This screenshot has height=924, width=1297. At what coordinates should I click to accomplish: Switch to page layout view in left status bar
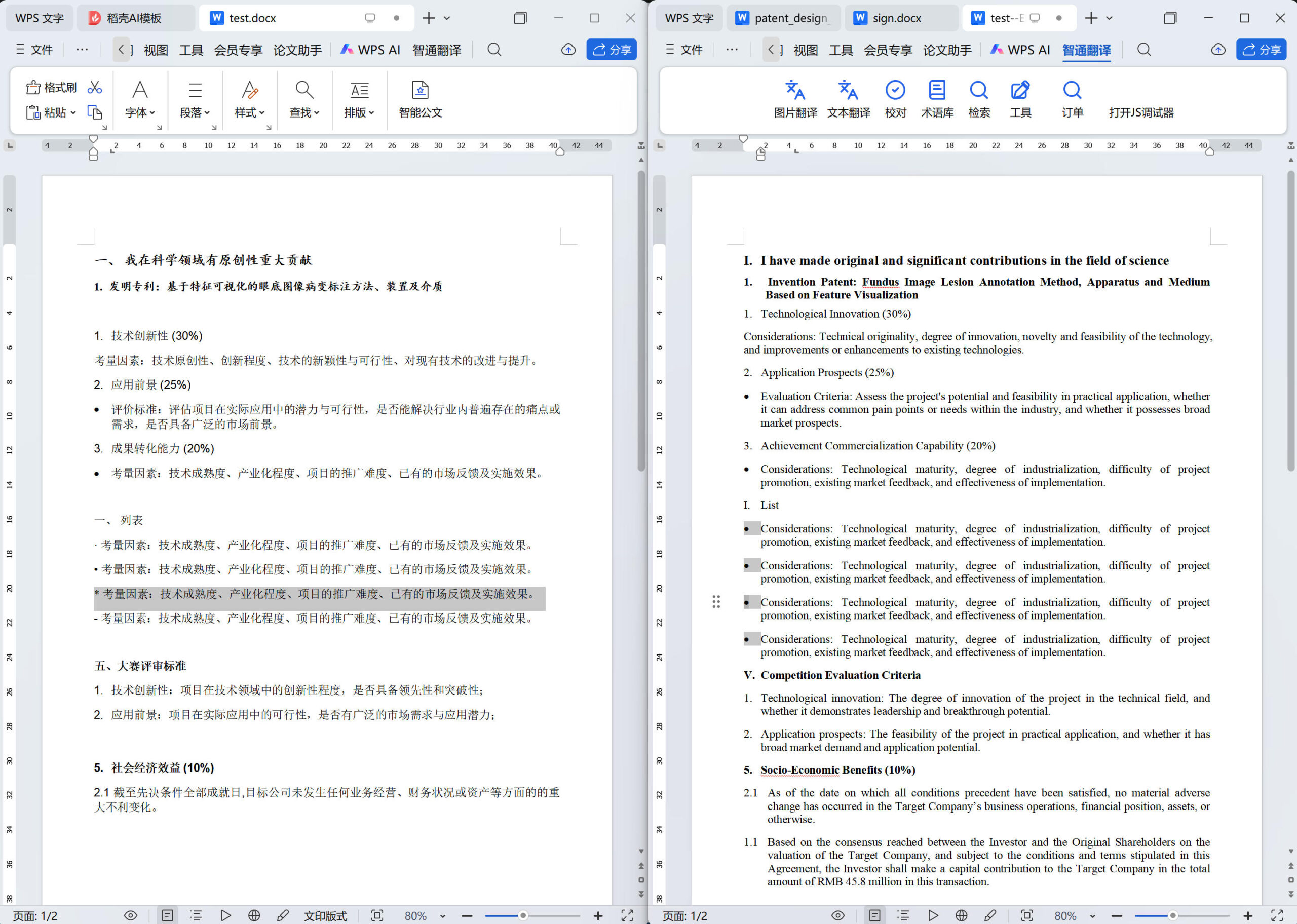click(167, 915)
